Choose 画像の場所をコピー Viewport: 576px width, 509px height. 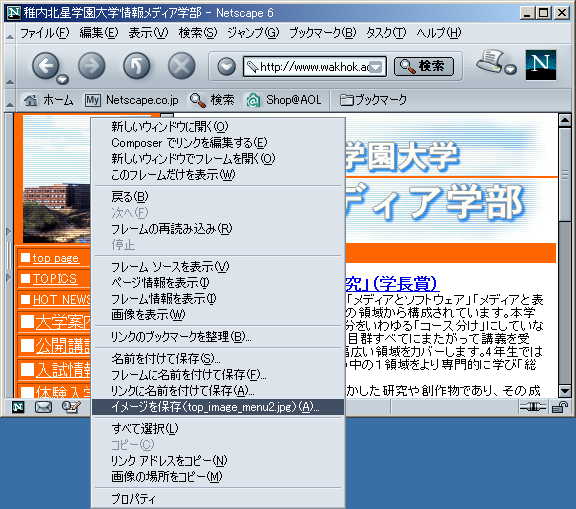tap(218, 477)
